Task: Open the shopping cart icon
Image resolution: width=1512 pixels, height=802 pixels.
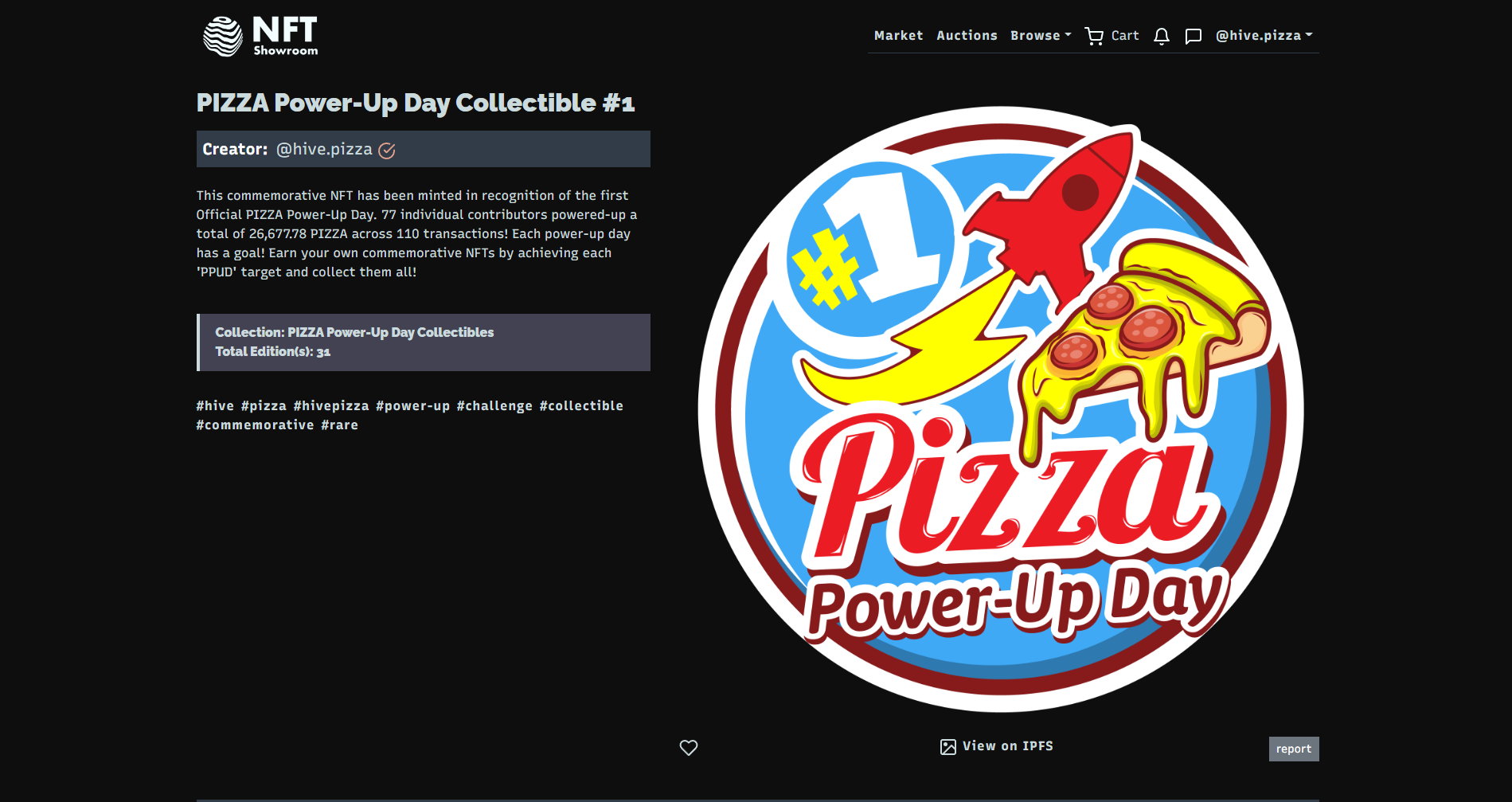Action: [x=1094, y=36]
